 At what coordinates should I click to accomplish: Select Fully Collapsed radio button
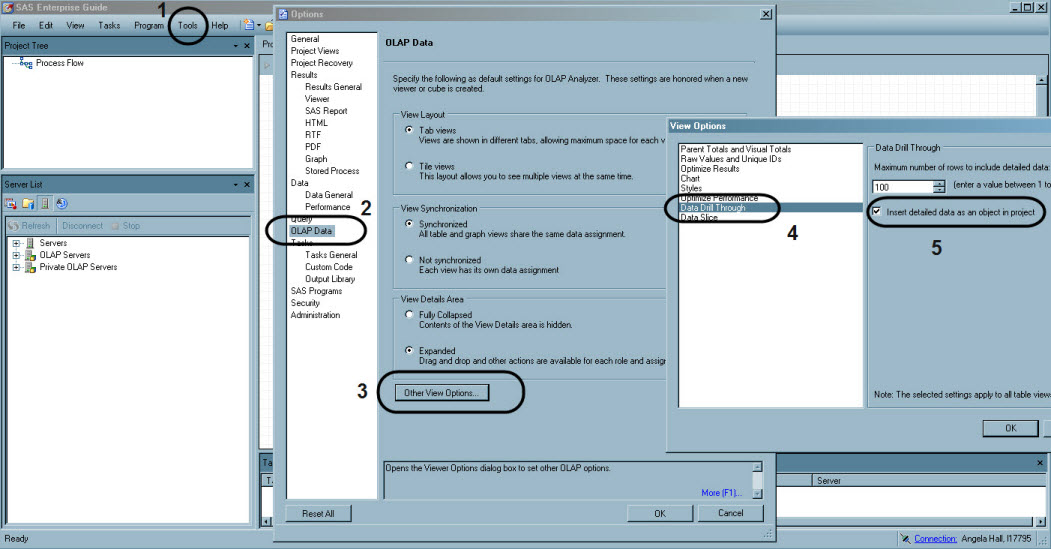tap(409, 314)
